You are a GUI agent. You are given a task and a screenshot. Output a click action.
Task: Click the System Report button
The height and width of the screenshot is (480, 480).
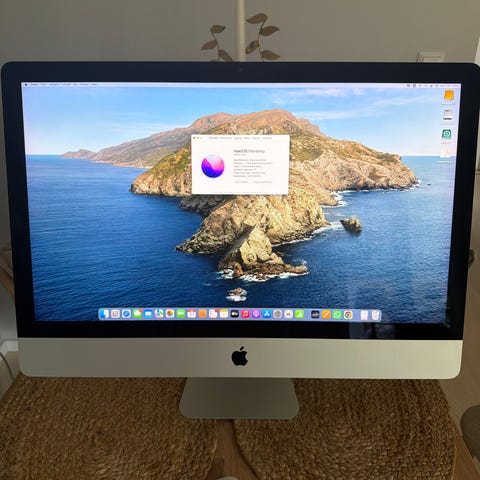[x=242, y=182]
